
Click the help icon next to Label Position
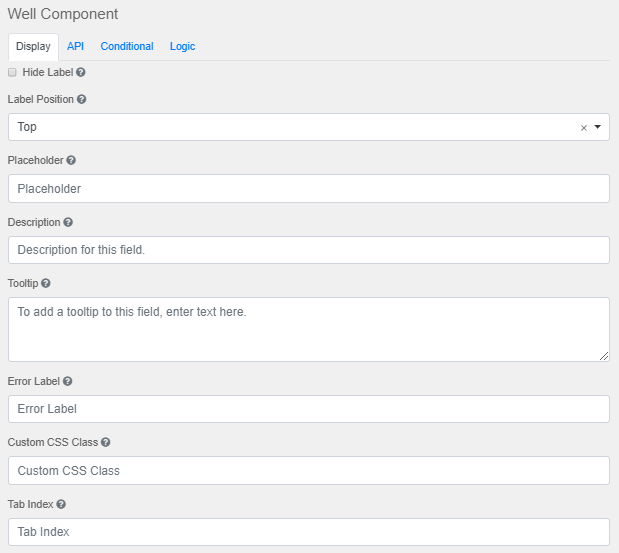tap(82, 100)
